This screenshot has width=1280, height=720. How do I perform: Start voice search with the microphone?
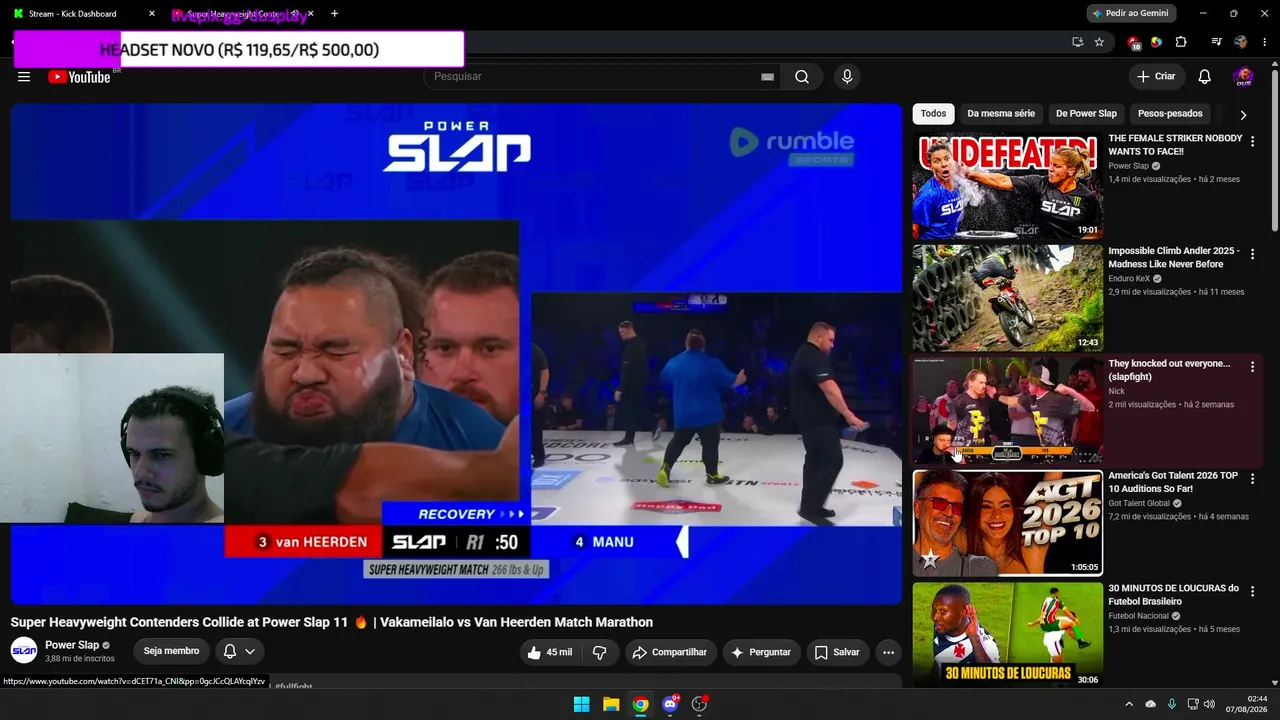[x=847, y=77]
